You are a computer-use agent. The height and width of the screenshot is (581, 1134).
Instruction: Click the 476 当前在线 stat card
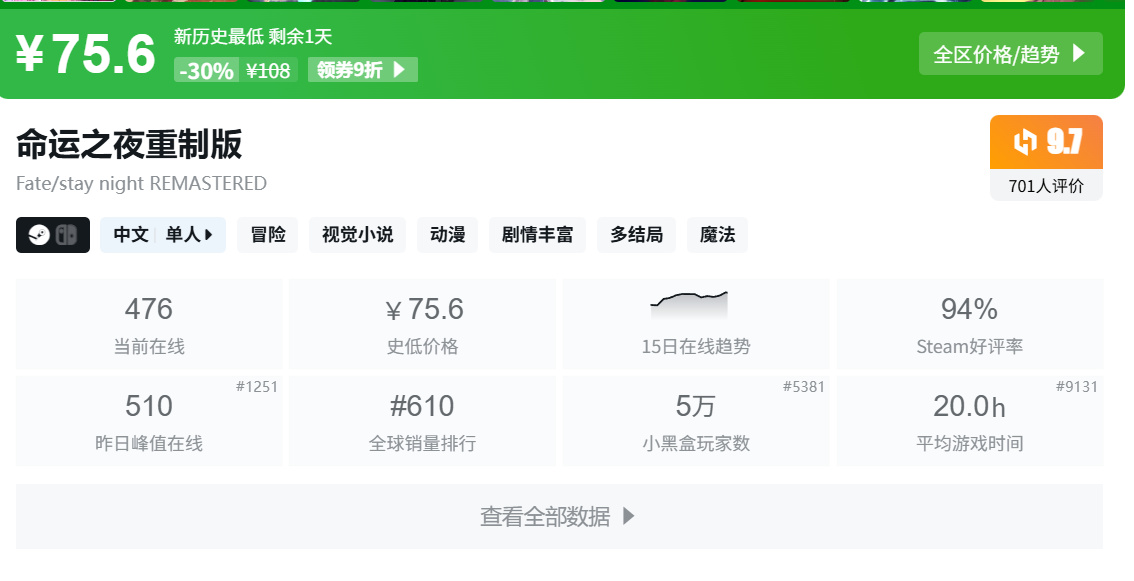149,323
